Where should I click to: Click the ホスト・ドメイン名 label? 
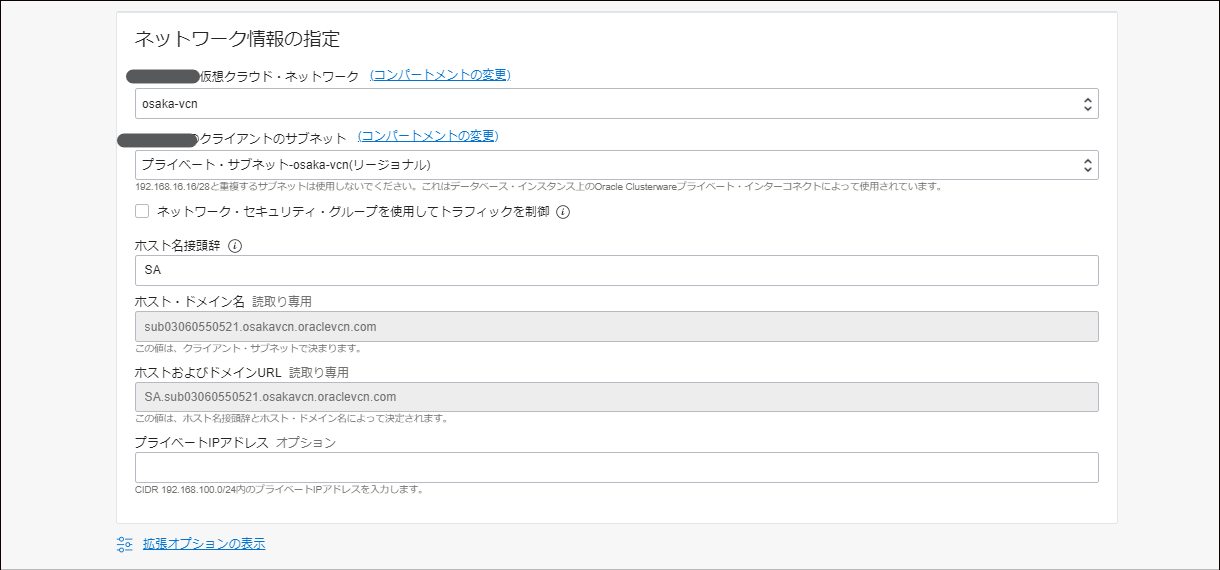click(x=190, y=301)
